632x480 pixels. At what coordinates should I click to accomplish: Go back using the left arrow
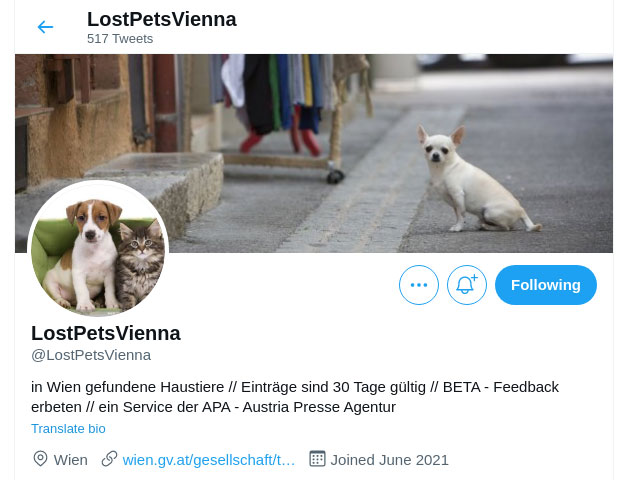pos(45,27)
